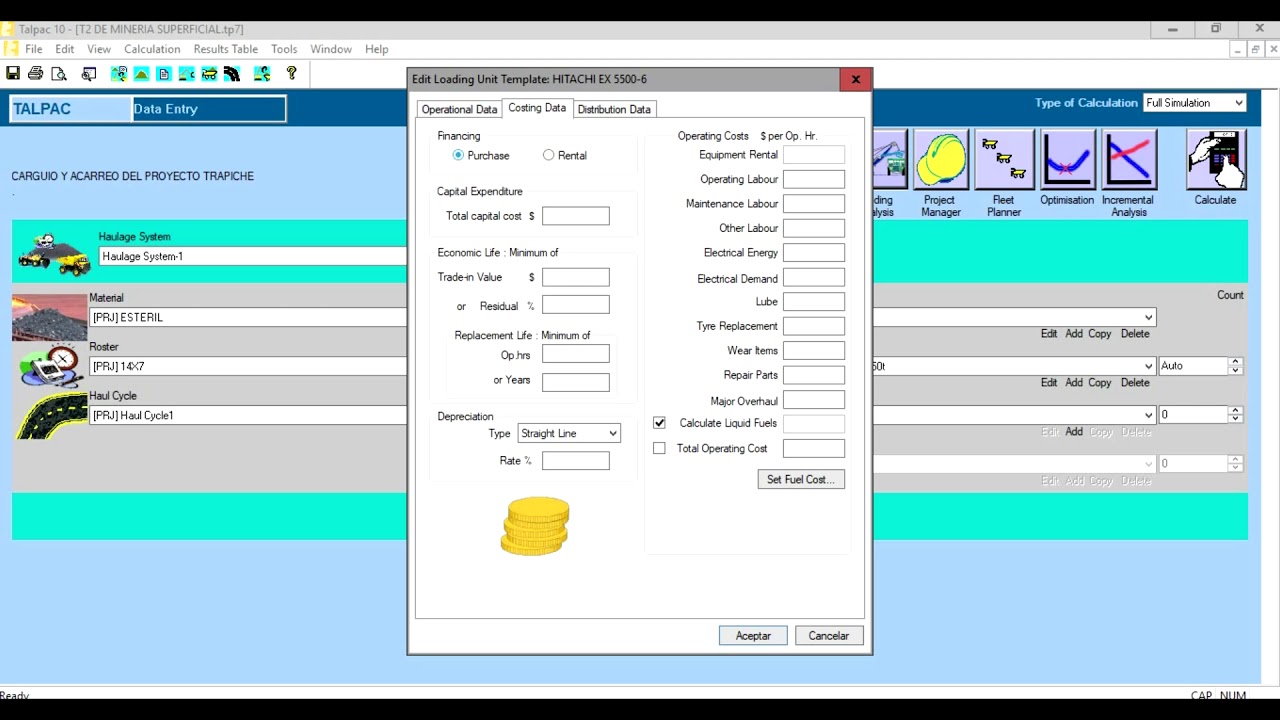Click the Op.hrs replacement life field
The image size is (1280, 720).
click(x=576, y=354)
